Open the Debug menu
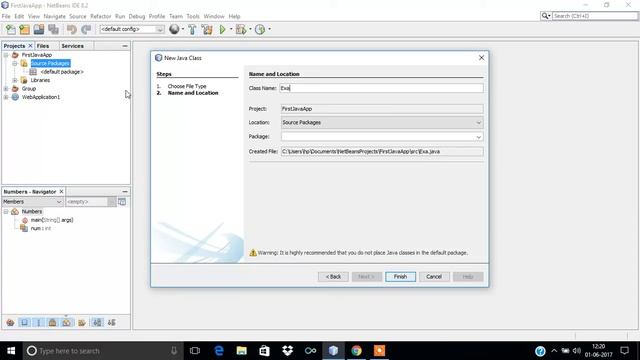This screenshot has width=640, height=360. [x=137, y=16]
